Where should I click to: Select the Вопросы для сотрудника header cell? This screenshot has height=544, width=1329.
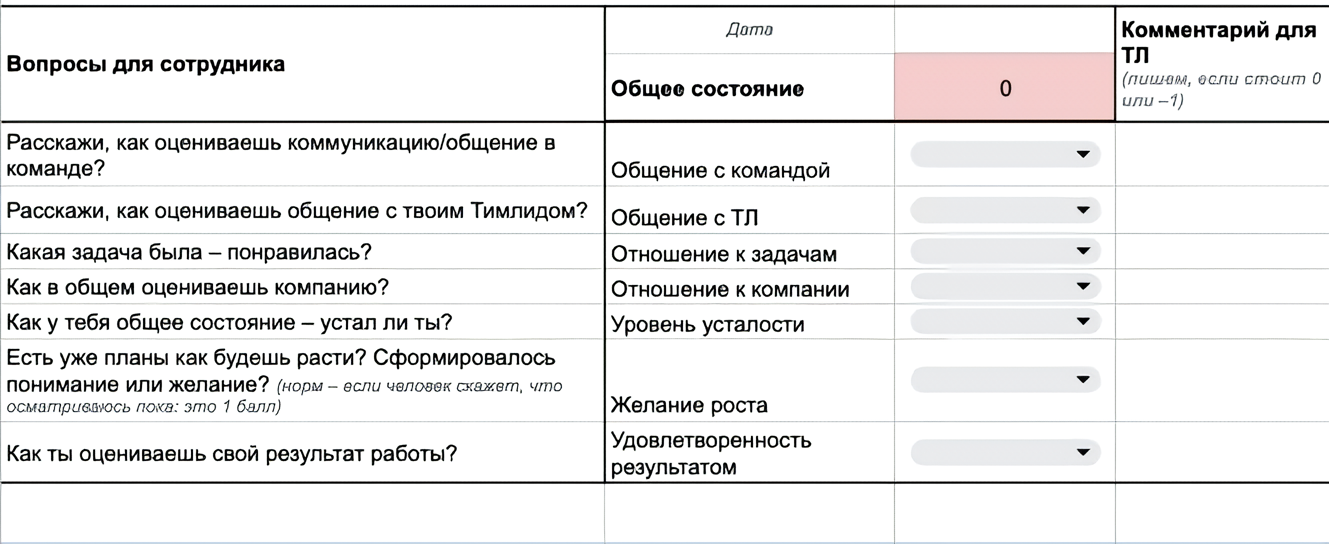click(303, 65)
